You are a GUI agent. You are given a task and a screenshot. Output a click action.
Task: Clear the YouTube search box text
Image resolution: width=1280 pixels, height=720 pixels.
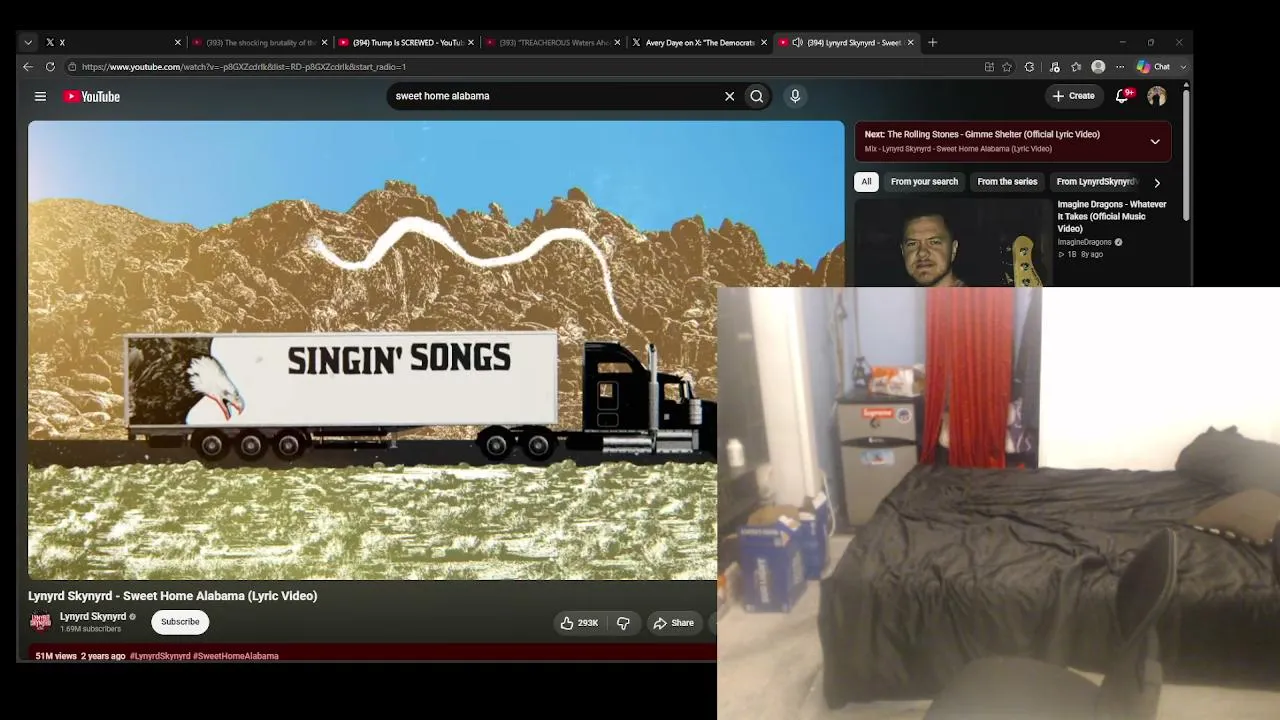(729, 96)
